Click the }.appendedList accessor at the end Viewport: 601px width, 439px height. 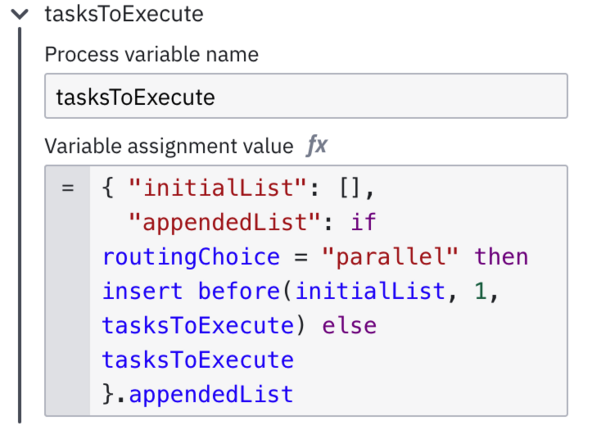tap(198, 394)
